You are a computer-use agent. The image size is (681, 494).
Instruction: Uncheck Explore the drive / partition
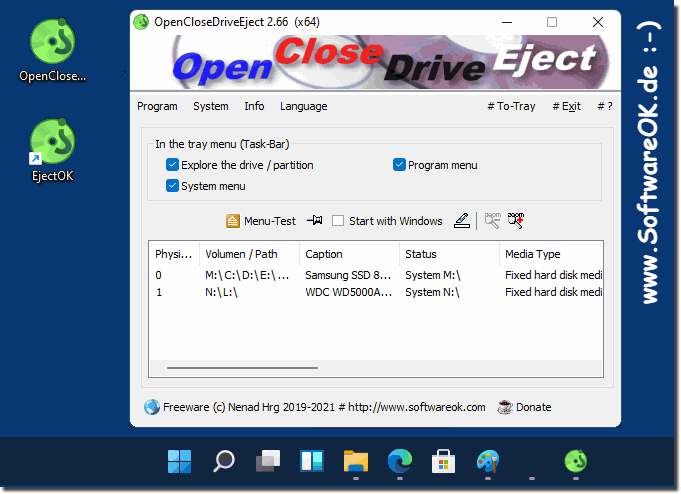pos(172,165)
